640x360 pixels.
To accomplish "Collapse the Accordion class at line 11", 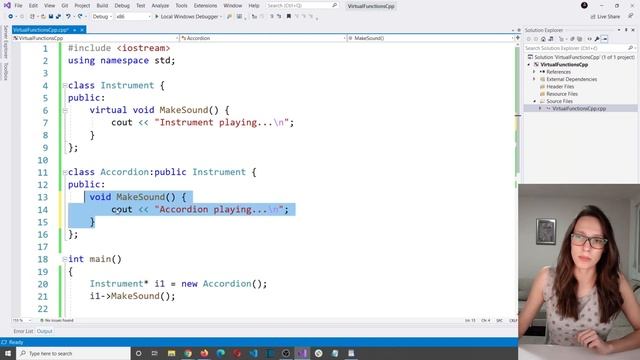I will tap(65, 172).
